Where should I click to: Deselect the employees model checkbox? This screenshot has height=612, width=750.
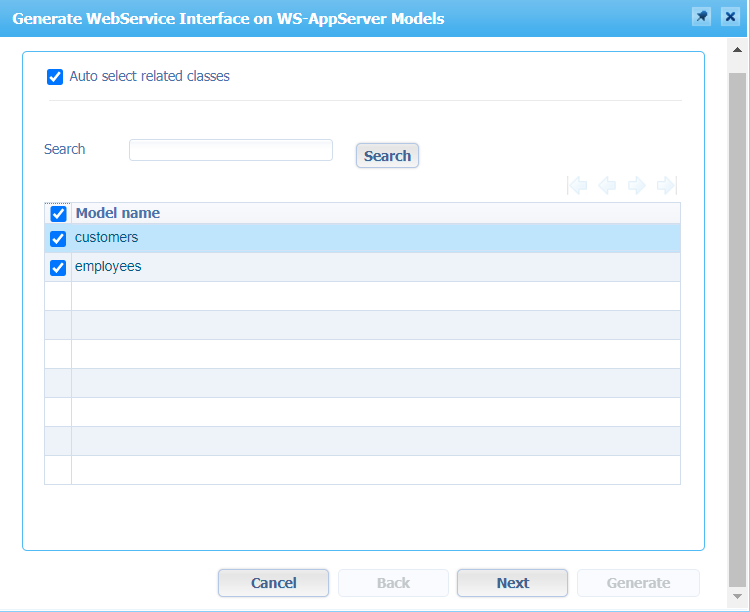pyautogui.click(x=58, y=268)
